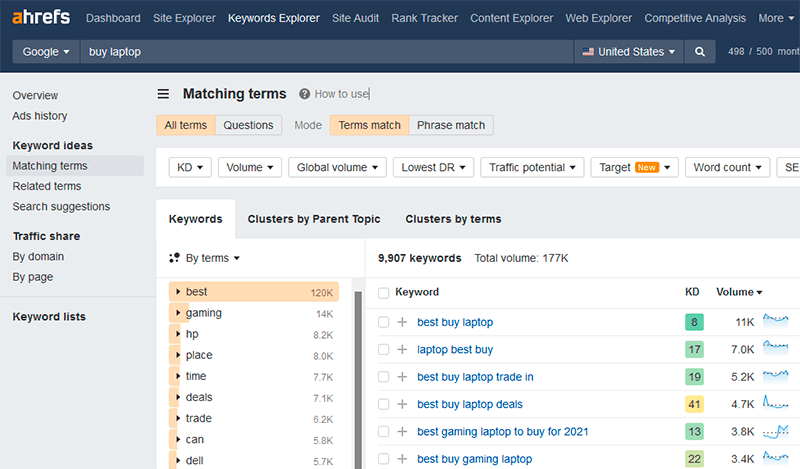Select the Keywords tab

pyautogui.click(x=196, y=219)
